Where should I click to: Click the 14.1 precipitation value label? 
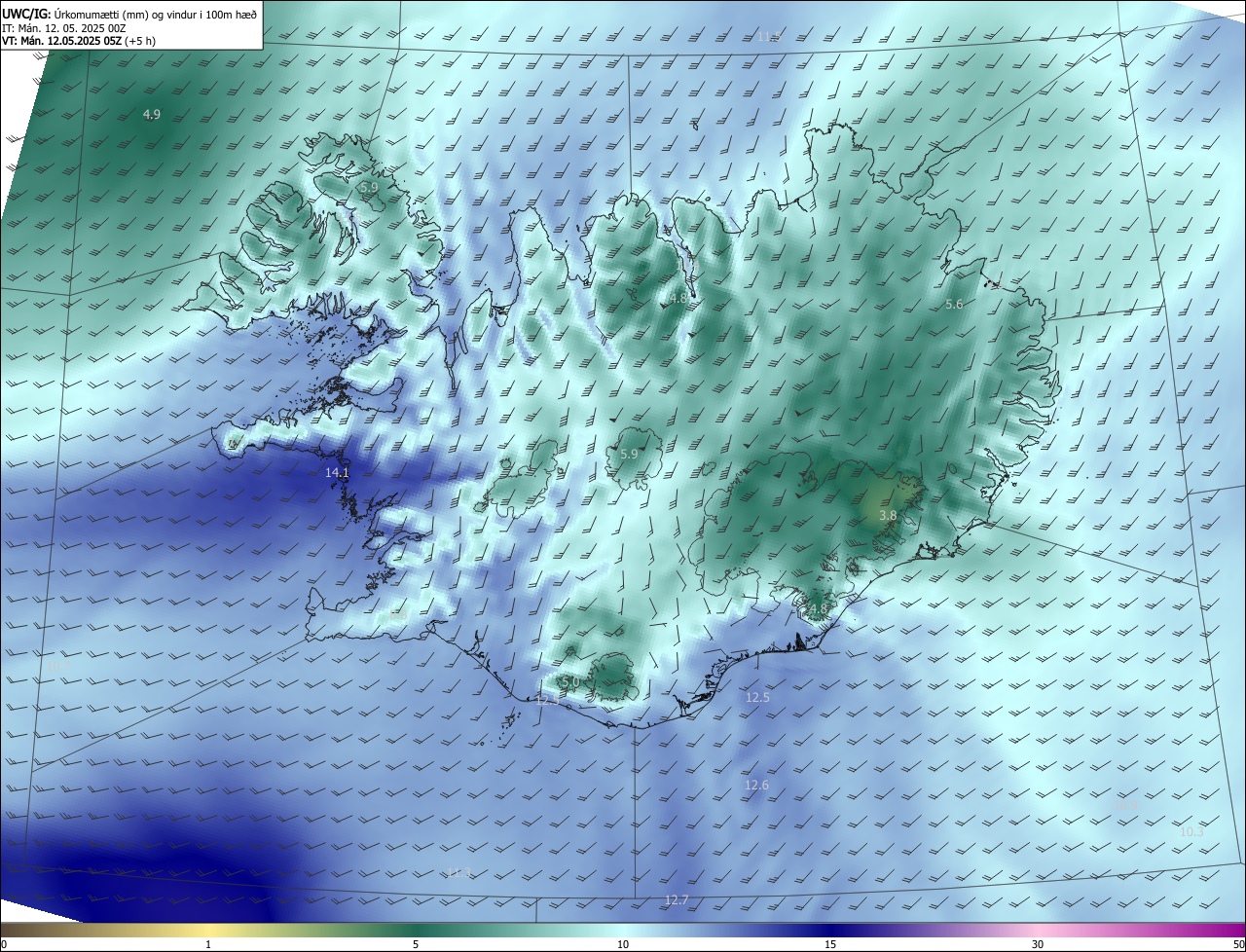click(x=337, y=472)
